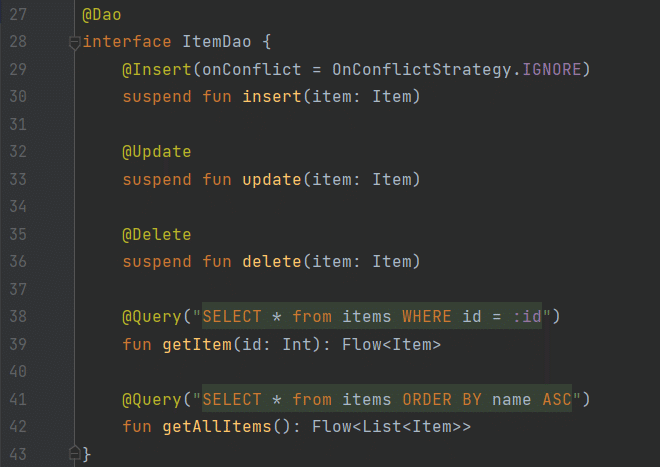Click the onConflict parameter name
This screenshot has height=467, width=660.
[251, 69]
